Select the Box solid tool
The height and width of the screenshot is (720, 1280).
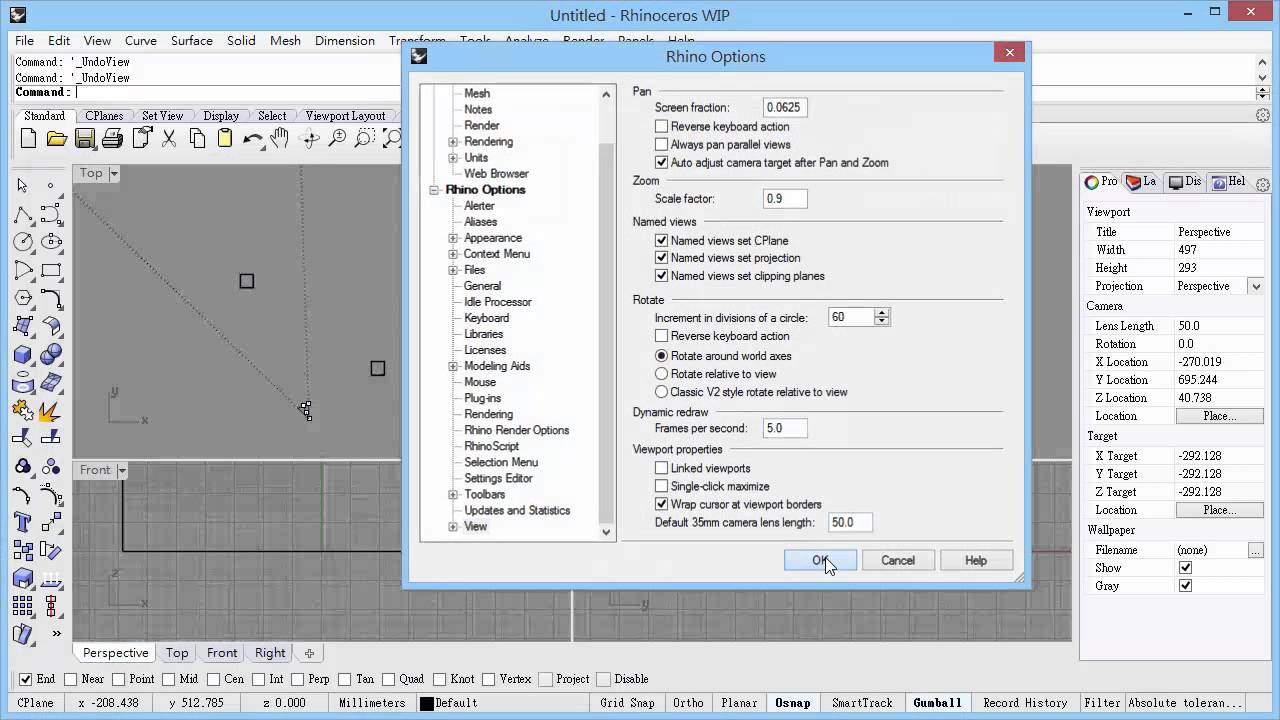coord(22,354)
